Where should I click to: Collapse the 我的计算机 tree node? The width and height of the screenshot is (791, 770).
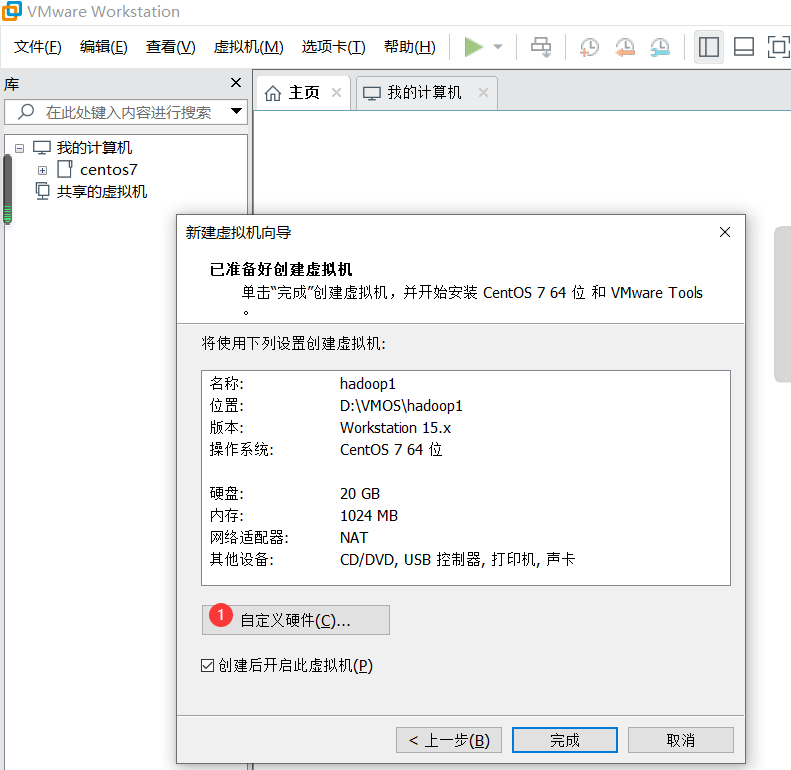19,148
